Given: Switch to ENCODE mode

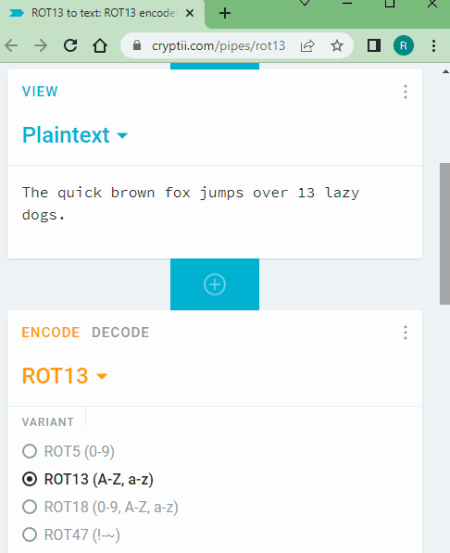Looking at the screenshot, I should tap(50, 333).
